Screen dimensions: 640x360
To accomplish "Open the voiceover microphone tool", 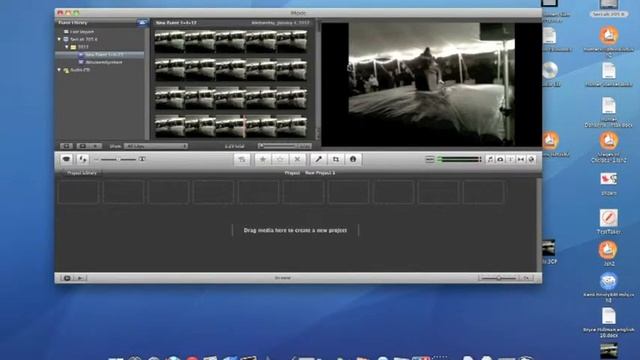I will [318, 159].
